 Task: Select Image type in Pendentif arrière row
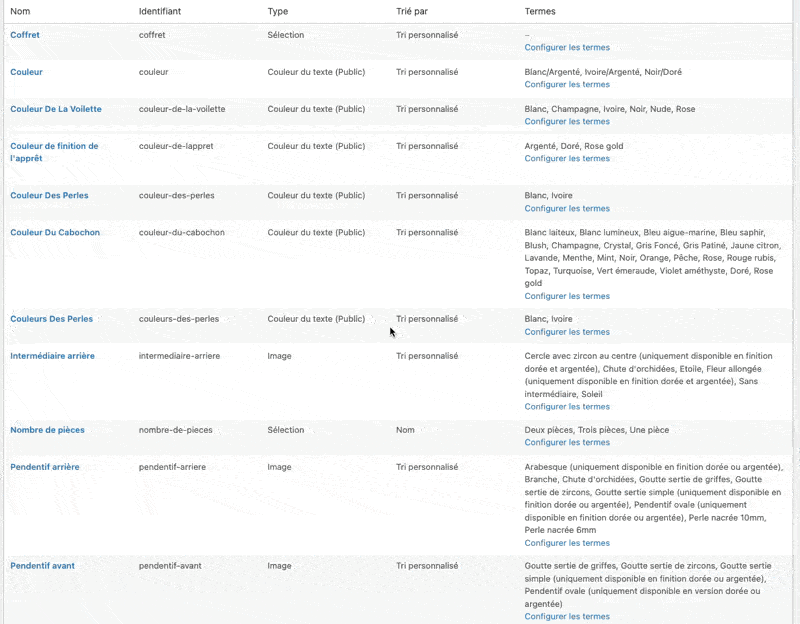pos(279,467)
